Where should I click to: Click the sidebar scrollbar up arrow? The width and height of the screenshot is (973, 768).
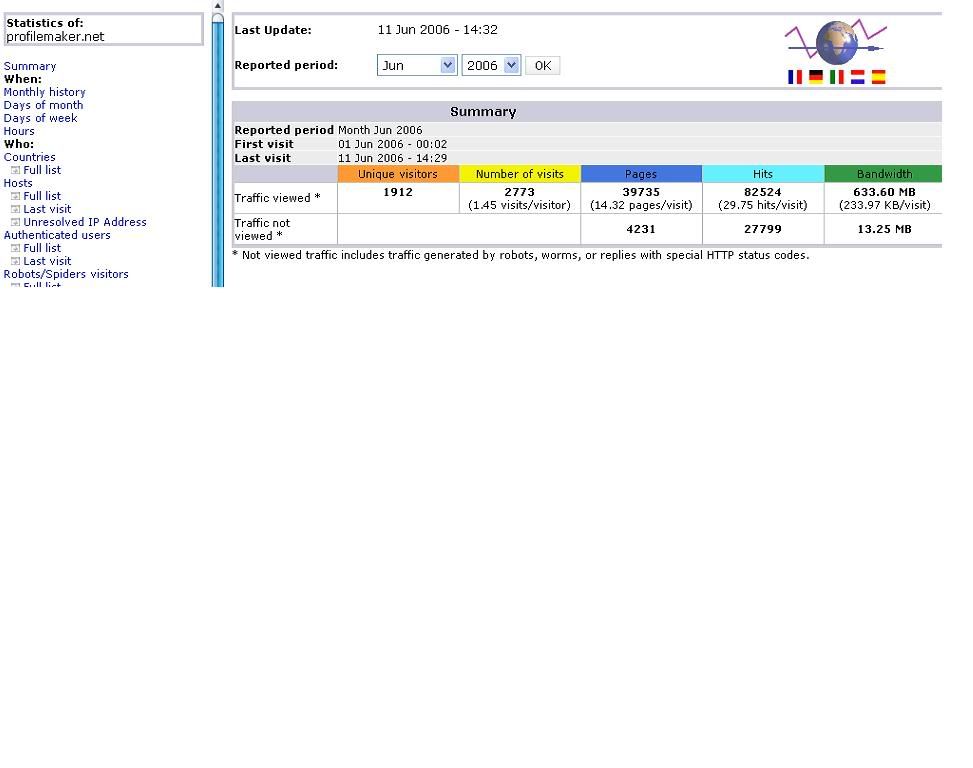point(218,6)
